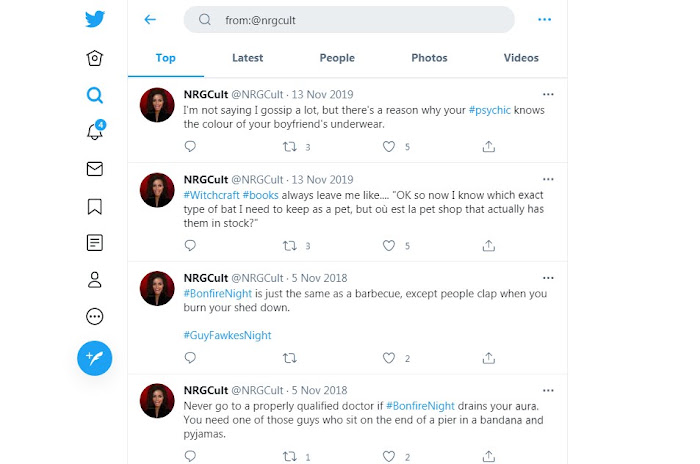The height and width of the screenshot is (464, 700).
Task: Open Notifications bell with 4 badge
Action: (96, 130)
